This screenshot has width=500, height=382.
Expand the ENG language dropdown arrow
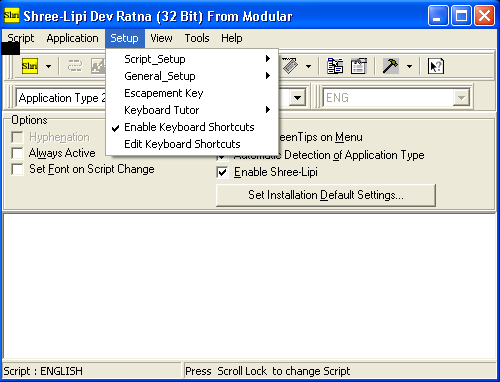[461, 98]
